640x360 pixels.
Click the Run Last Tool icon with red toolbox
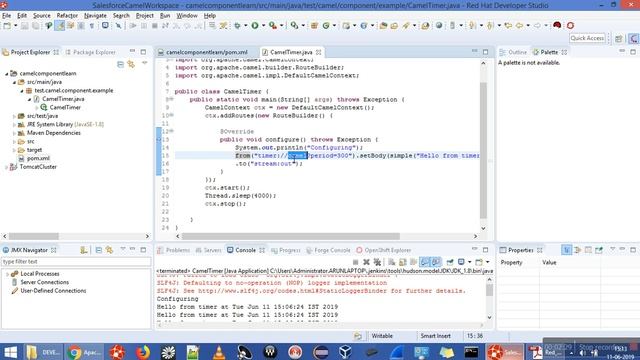[273, 26]
